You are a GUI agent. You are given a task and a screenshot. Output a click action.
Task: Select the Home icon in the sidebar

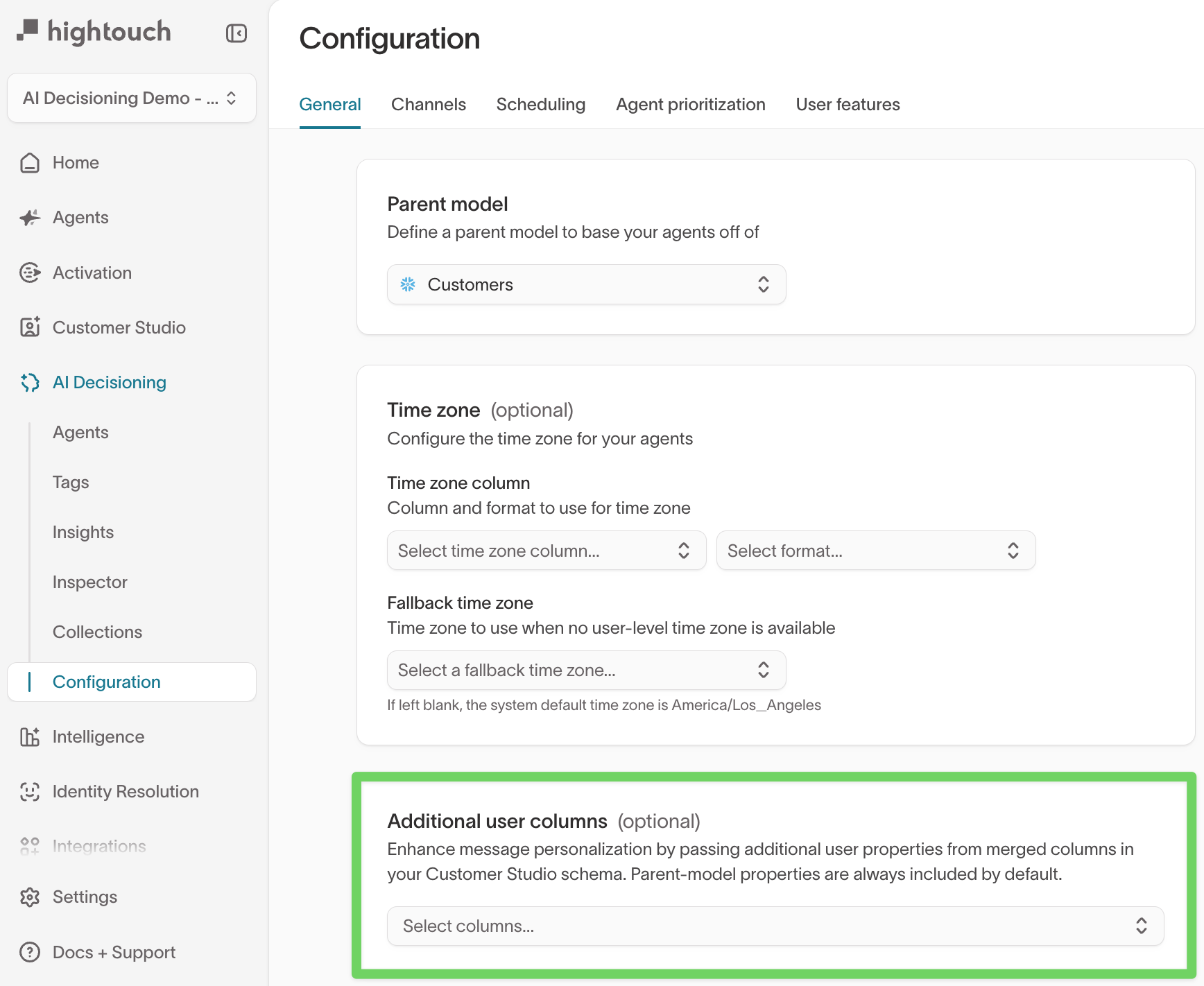[x=30, y=162]
